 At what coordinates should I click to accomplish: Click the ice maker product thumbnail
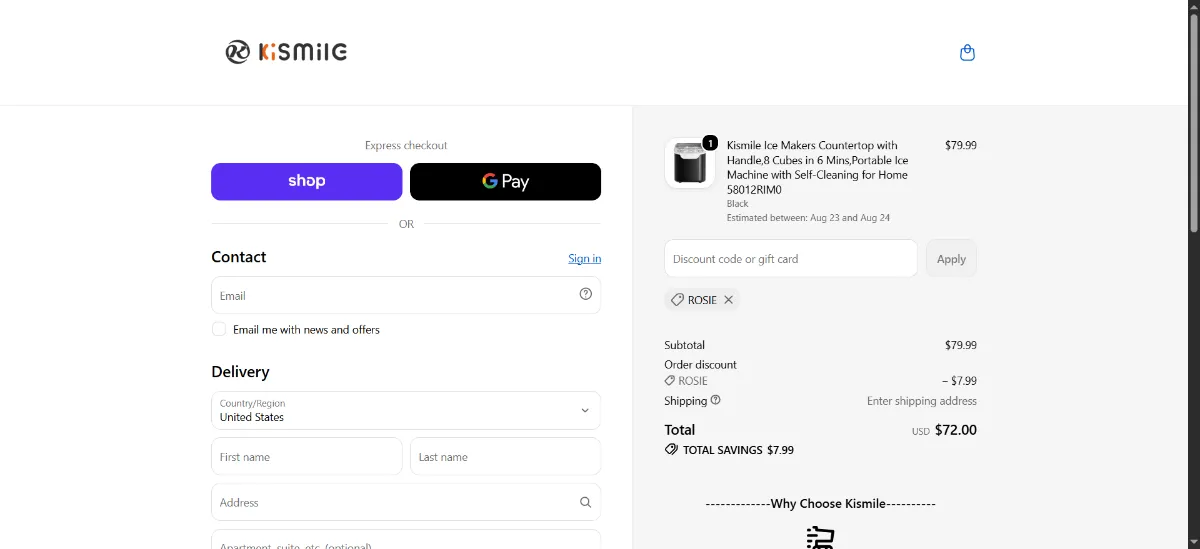click(690, 163)
